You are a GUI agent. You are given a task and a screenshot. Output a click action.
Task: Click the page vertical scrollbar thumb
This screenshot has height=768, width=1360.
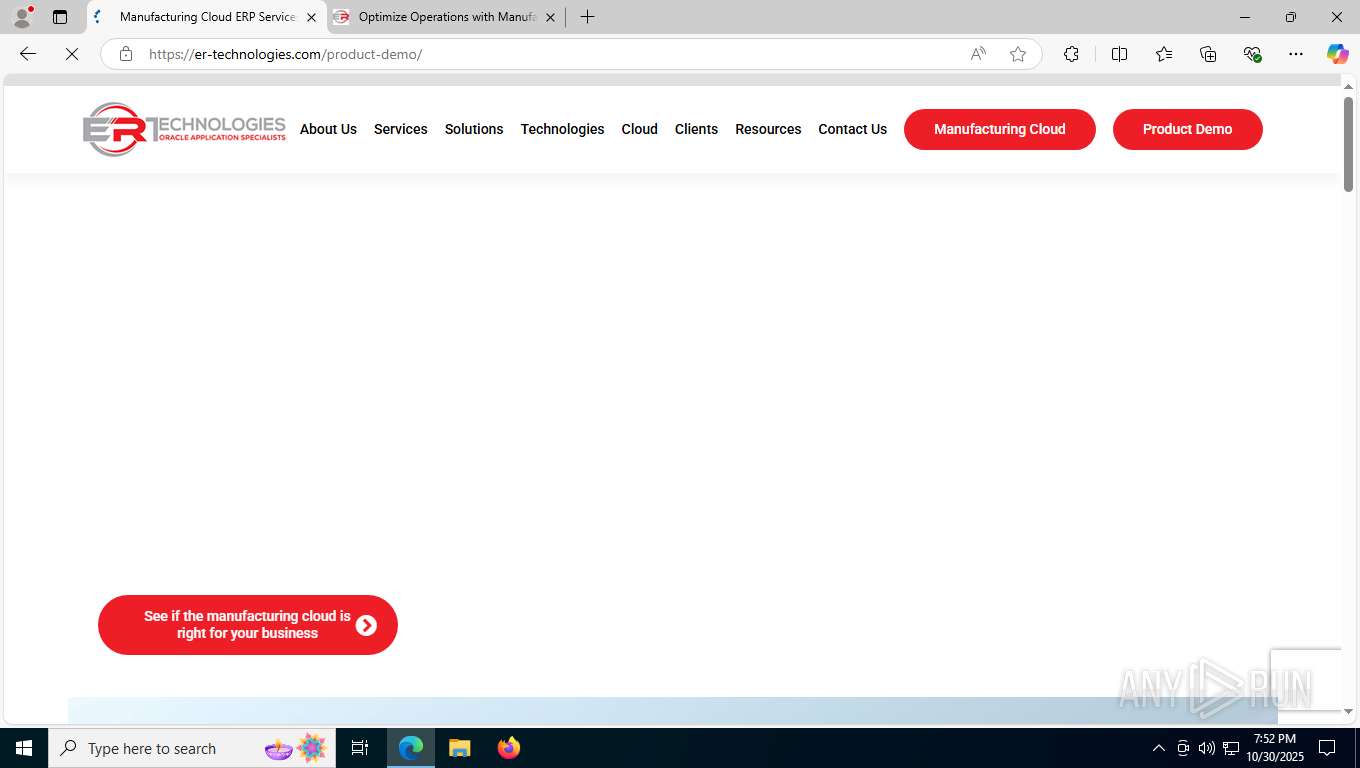[1348, 144]
